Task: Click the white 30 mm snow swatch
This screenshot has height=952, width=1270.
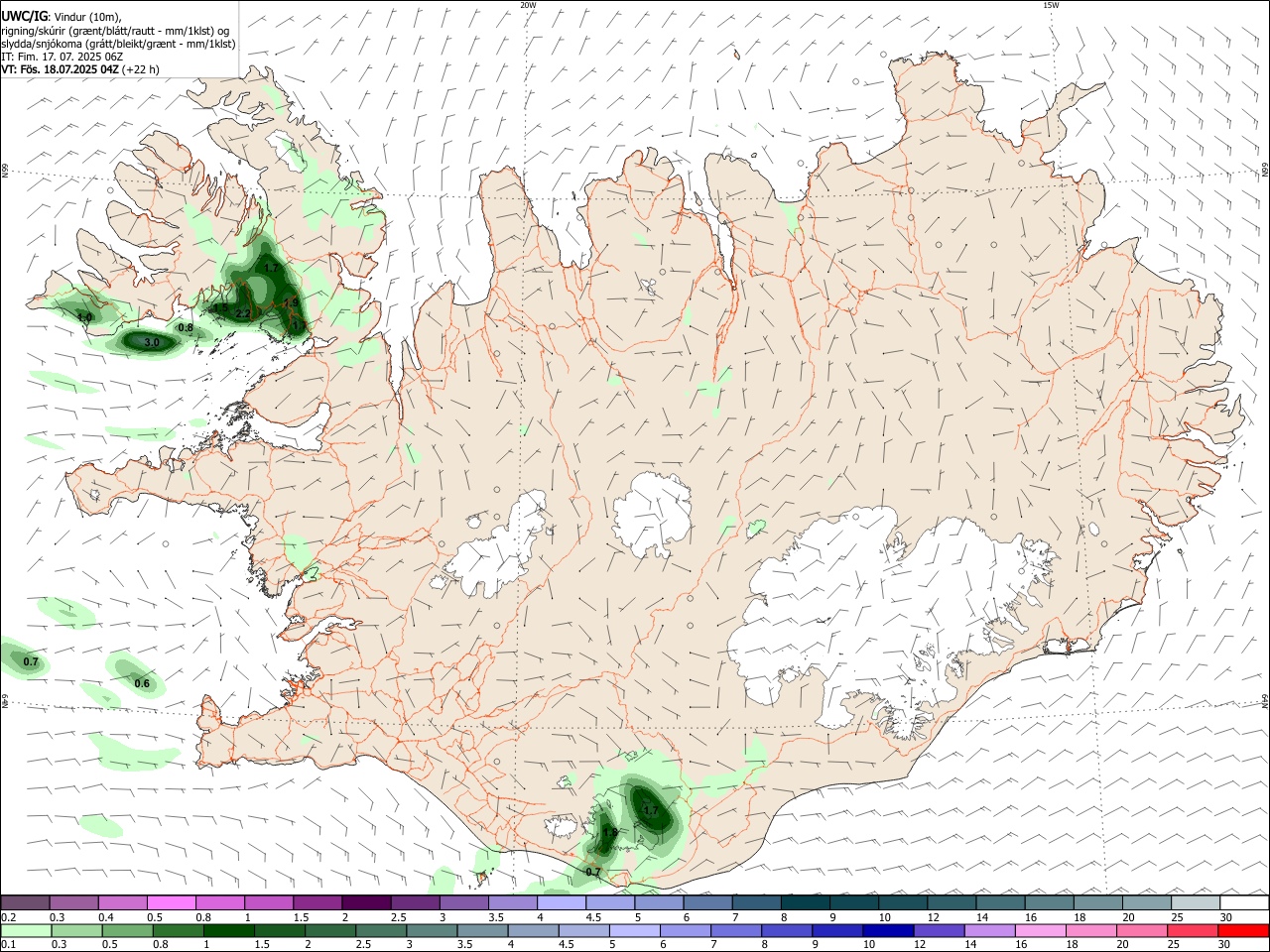Action: point(1244,902)
